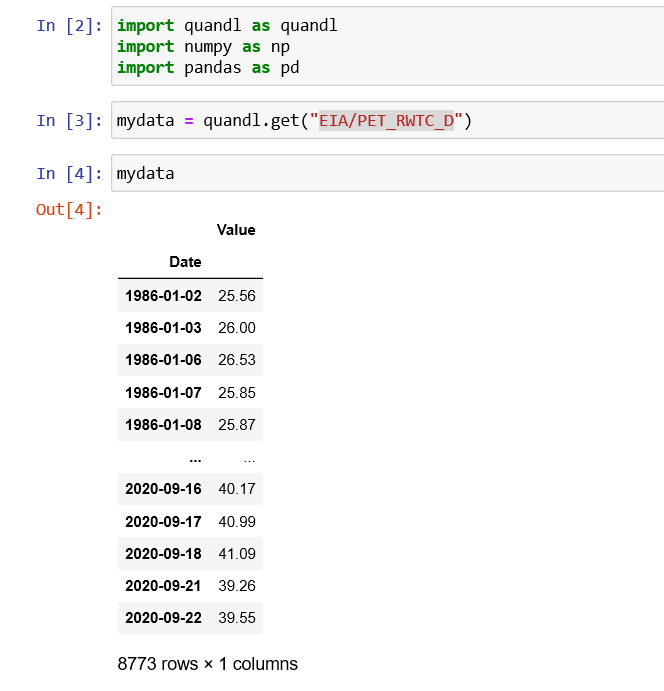The height and width of the screenshot is (691, 664).
Task: Click the 'Out[4]:' output prompt
Action: click(69, 209)
